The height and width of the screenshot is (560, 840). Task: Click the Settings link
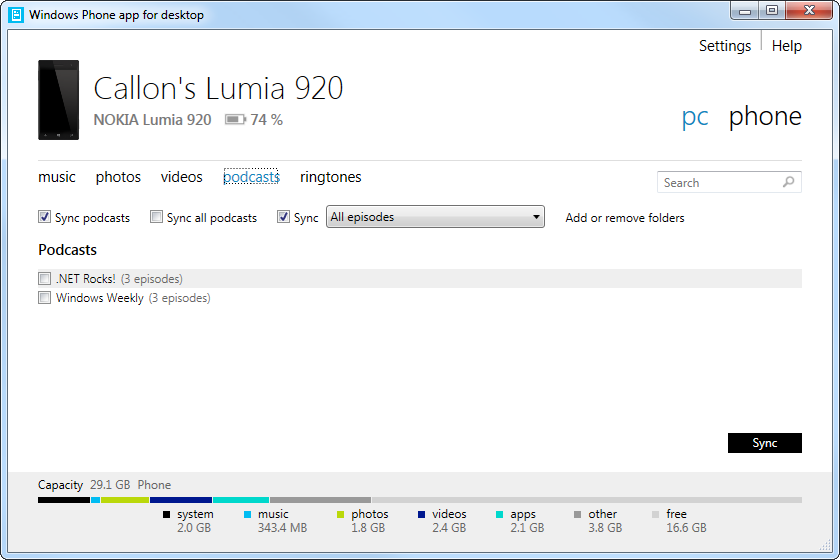[x=724, y=46]
